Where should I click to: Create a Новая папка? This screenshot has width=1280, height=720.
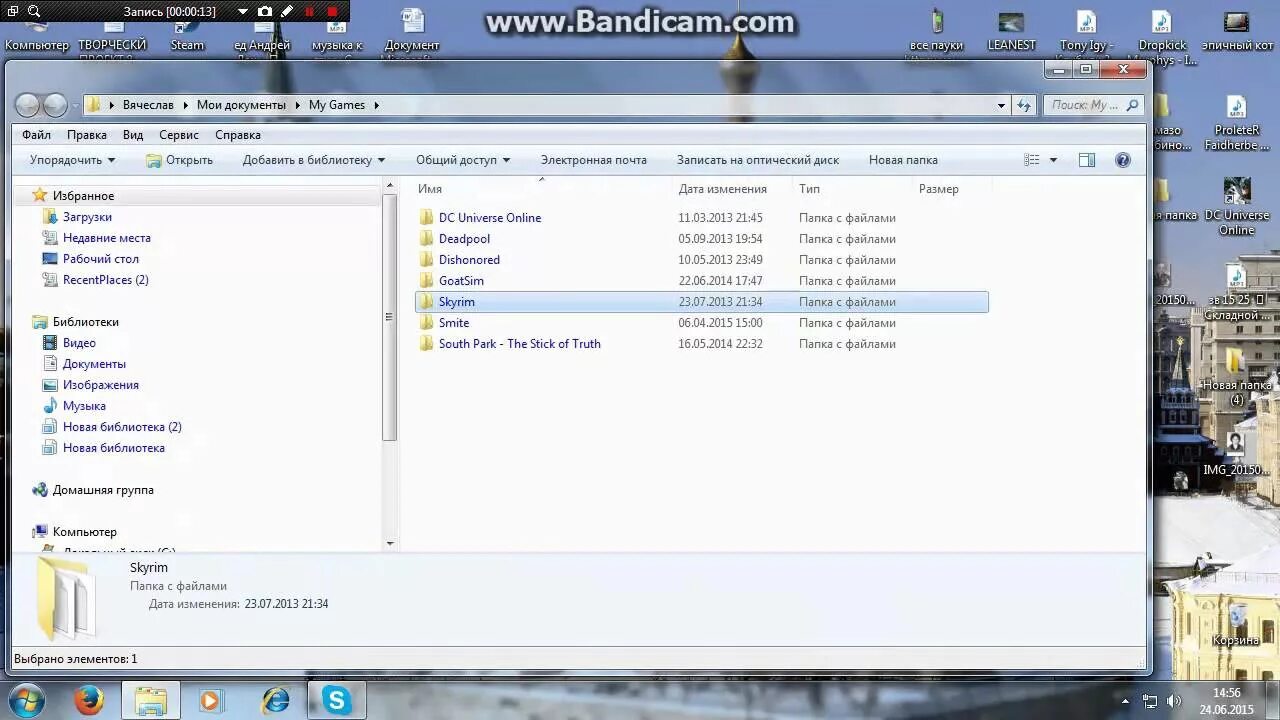(903, 160)
